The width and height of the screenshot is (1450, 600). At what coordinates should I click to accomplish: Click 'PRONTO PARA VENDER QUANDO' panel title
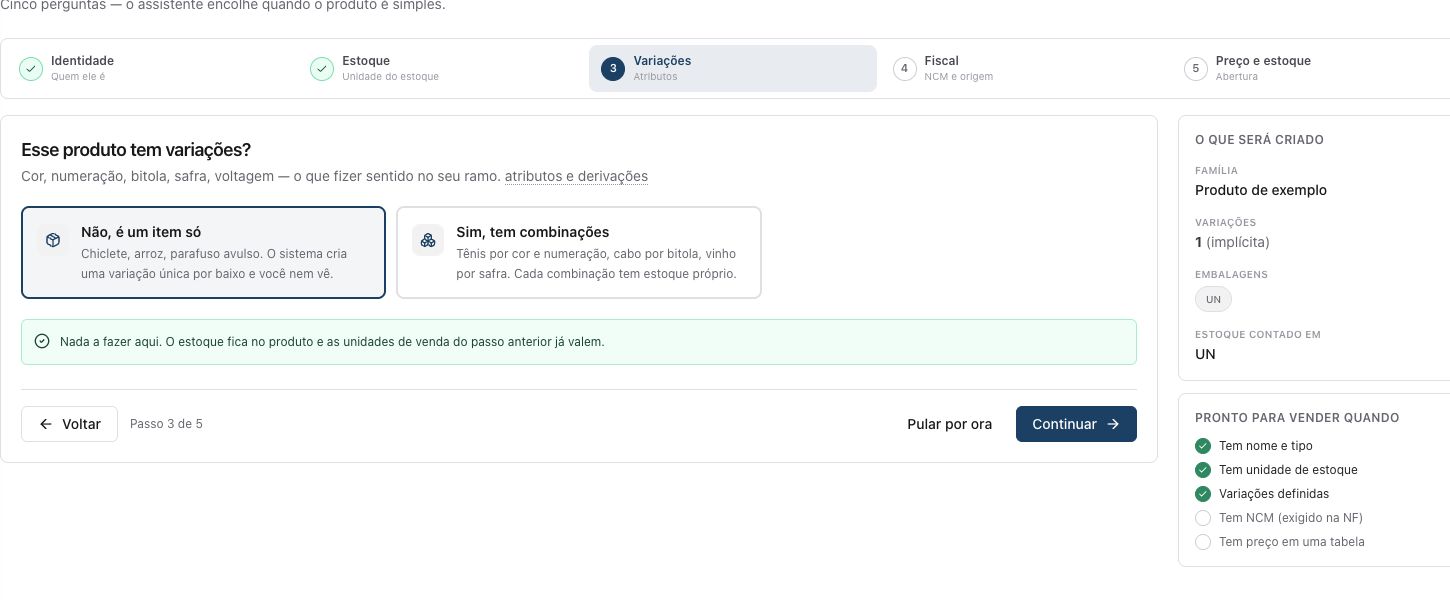[1297, 418]
